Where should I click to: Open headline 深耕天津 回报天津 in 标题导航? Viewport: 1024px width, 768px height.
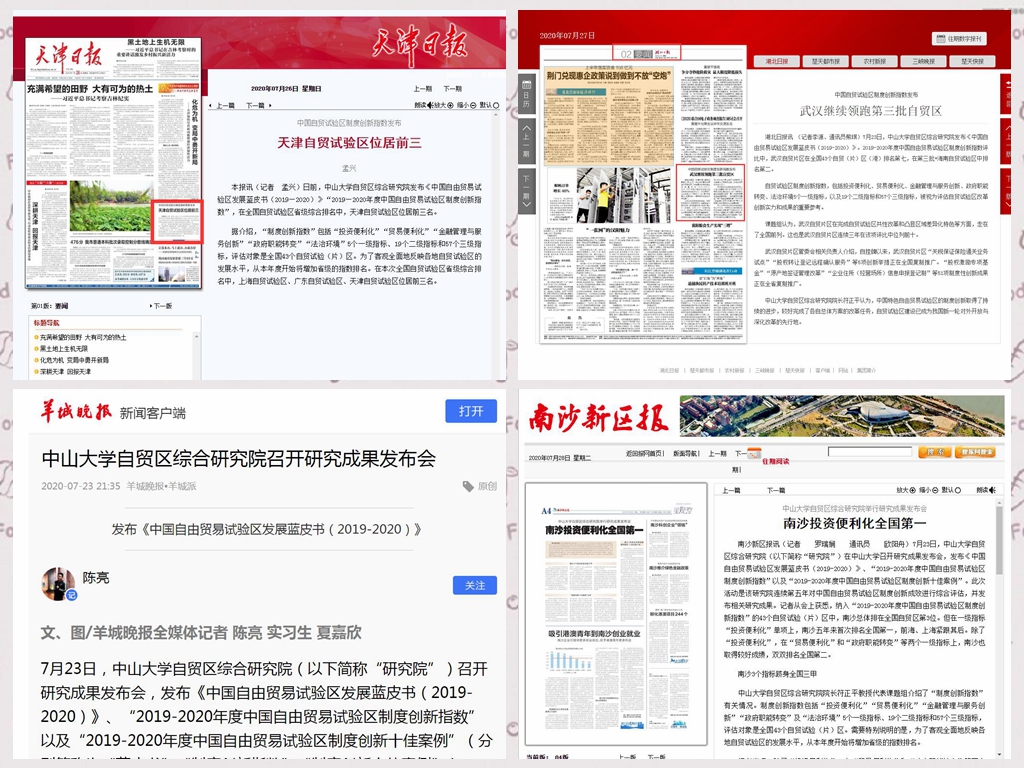[x=65, y=371]
